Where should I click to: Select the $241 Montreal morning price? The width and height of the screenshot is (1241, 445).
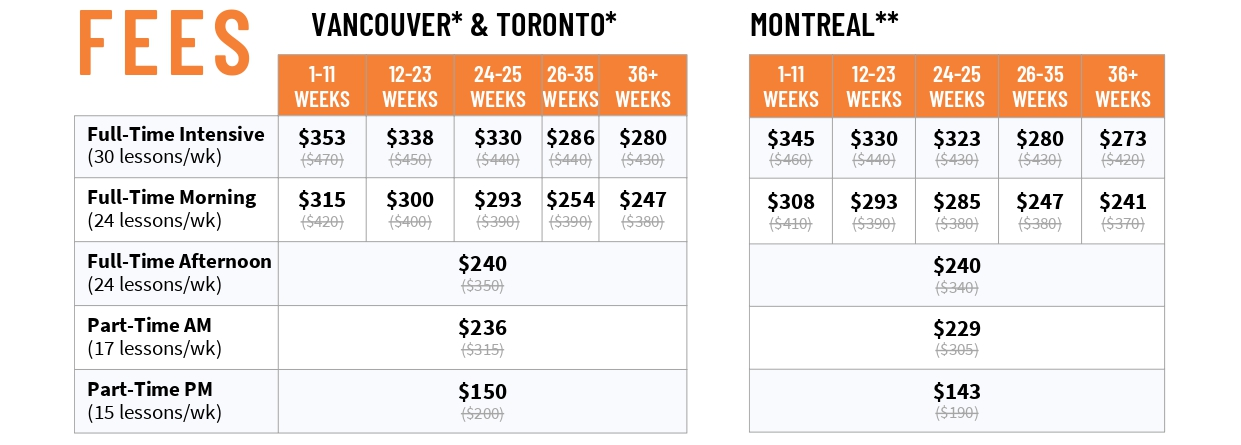[1123, 202]
